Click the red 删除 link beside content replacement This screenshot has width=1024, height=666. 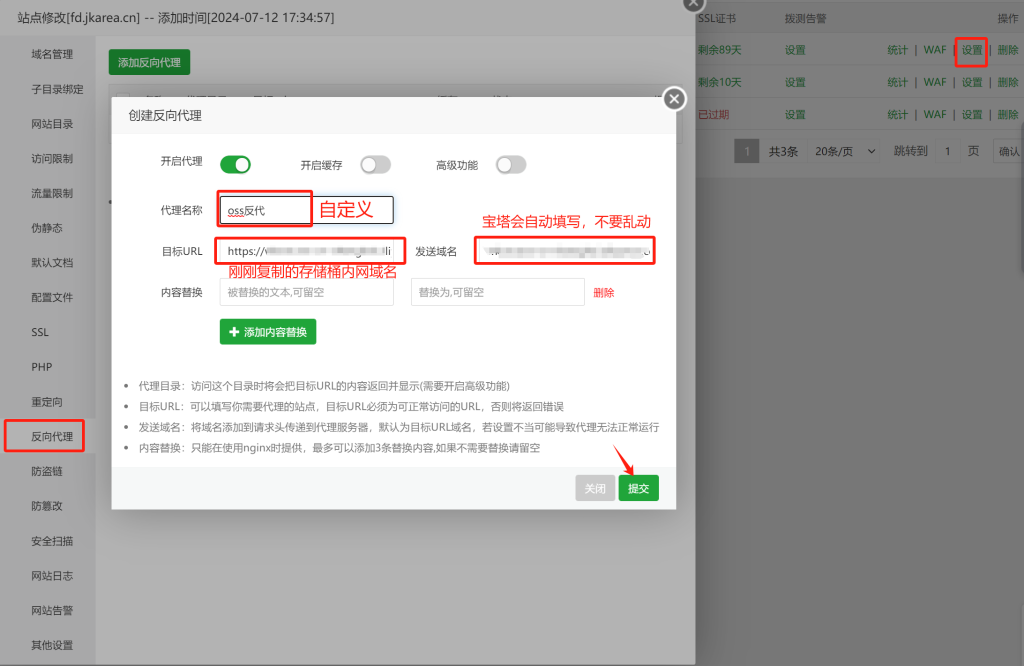tap(604, 293)
